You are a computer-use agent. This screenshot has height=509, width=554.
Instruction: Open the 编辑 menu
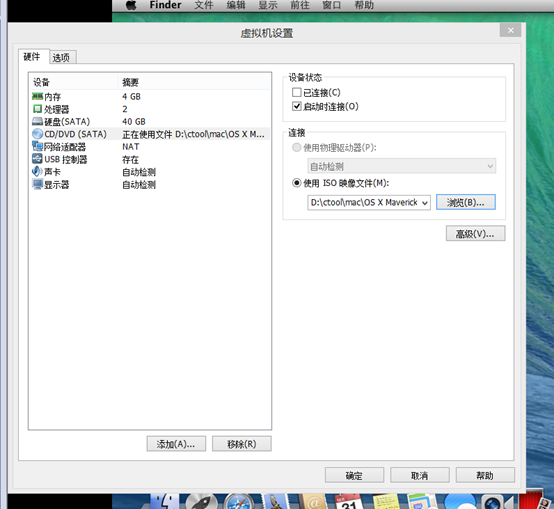click(236, 5)
